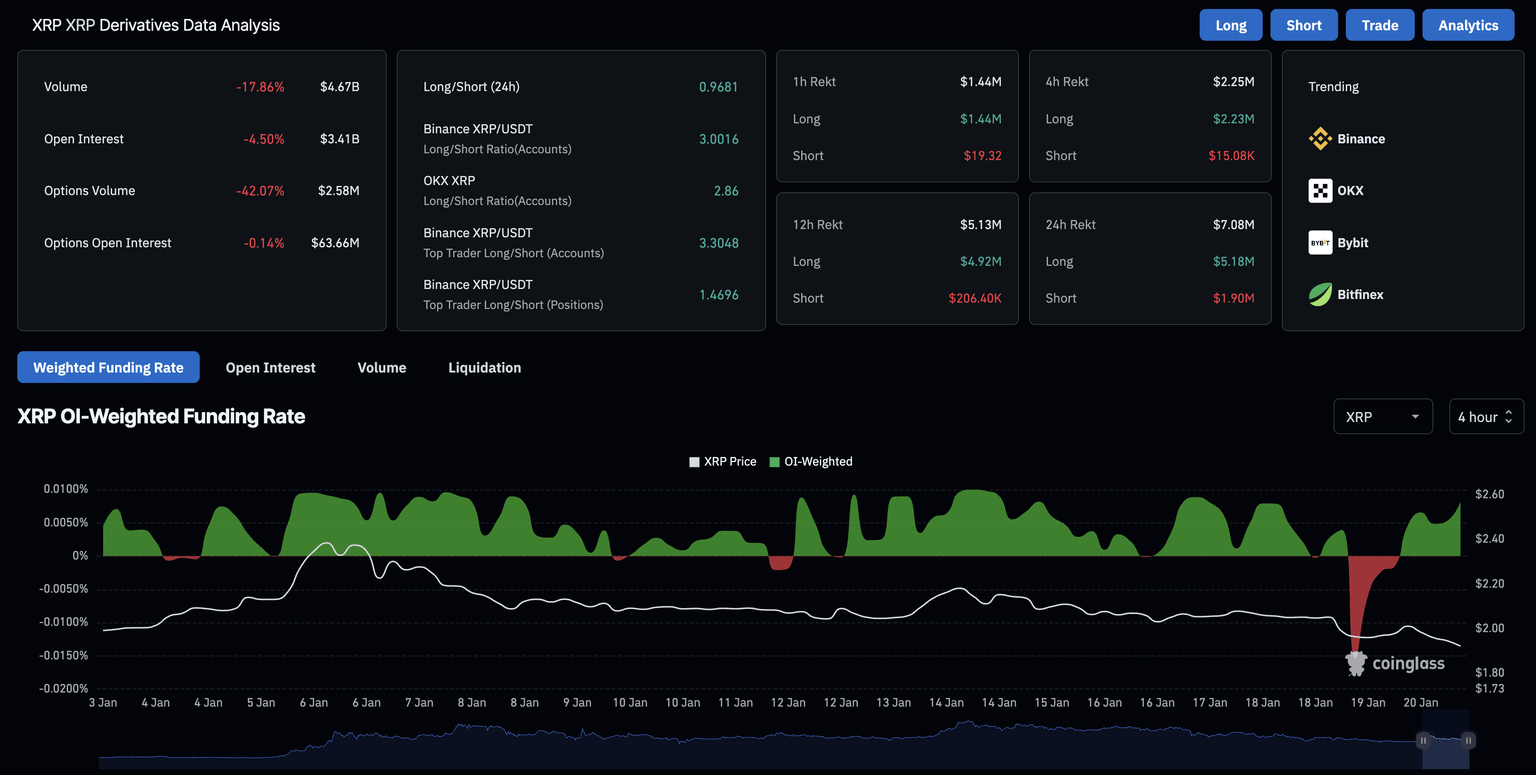The image size is (1536, 775).
Task: Open the XRP coin dropdown
Action: click(1382, 417)
